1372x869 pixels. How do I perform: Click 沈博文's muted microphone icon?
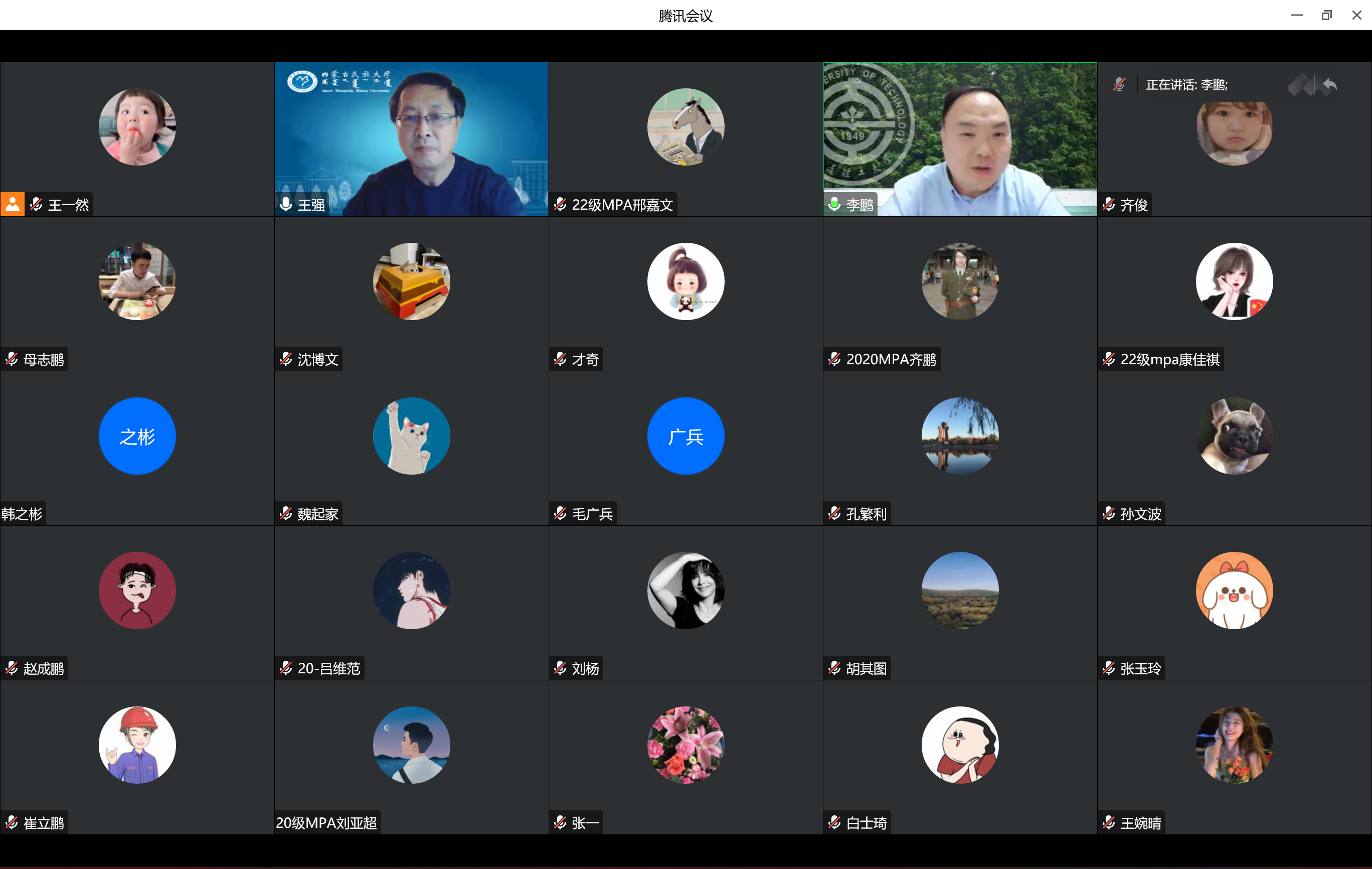286,359
